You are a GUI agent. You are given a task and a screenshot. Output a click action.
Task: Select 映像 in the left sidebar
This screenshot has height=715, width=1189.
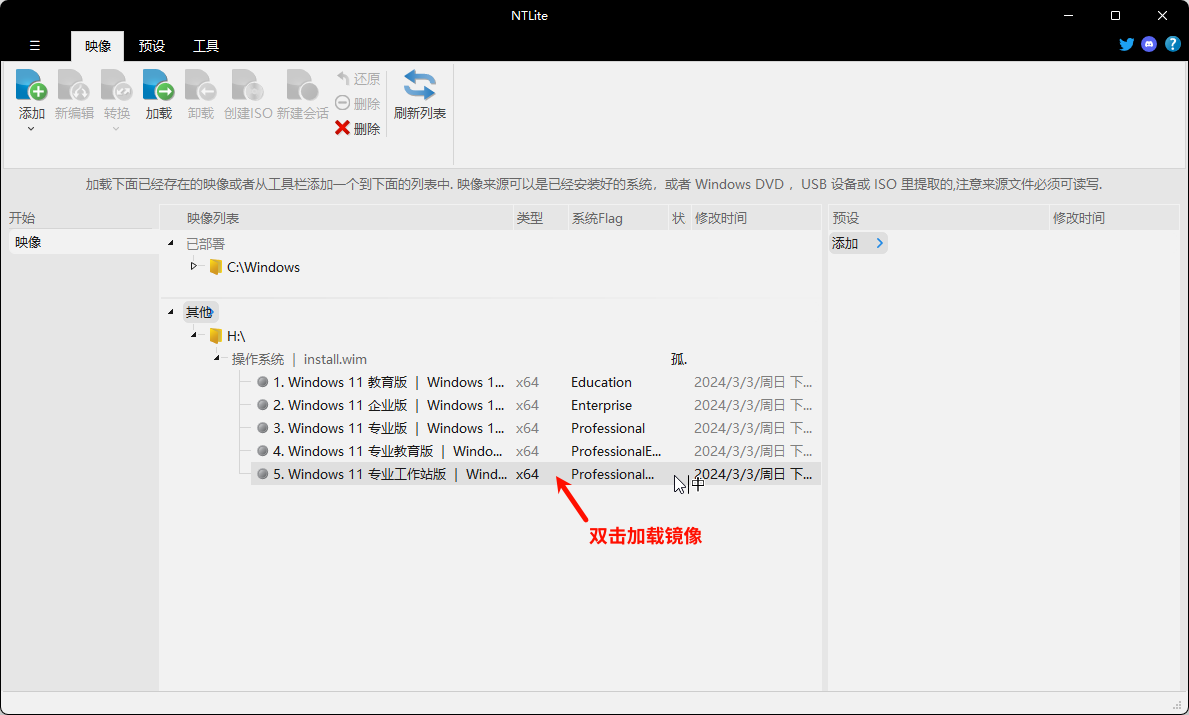(83, 242)
